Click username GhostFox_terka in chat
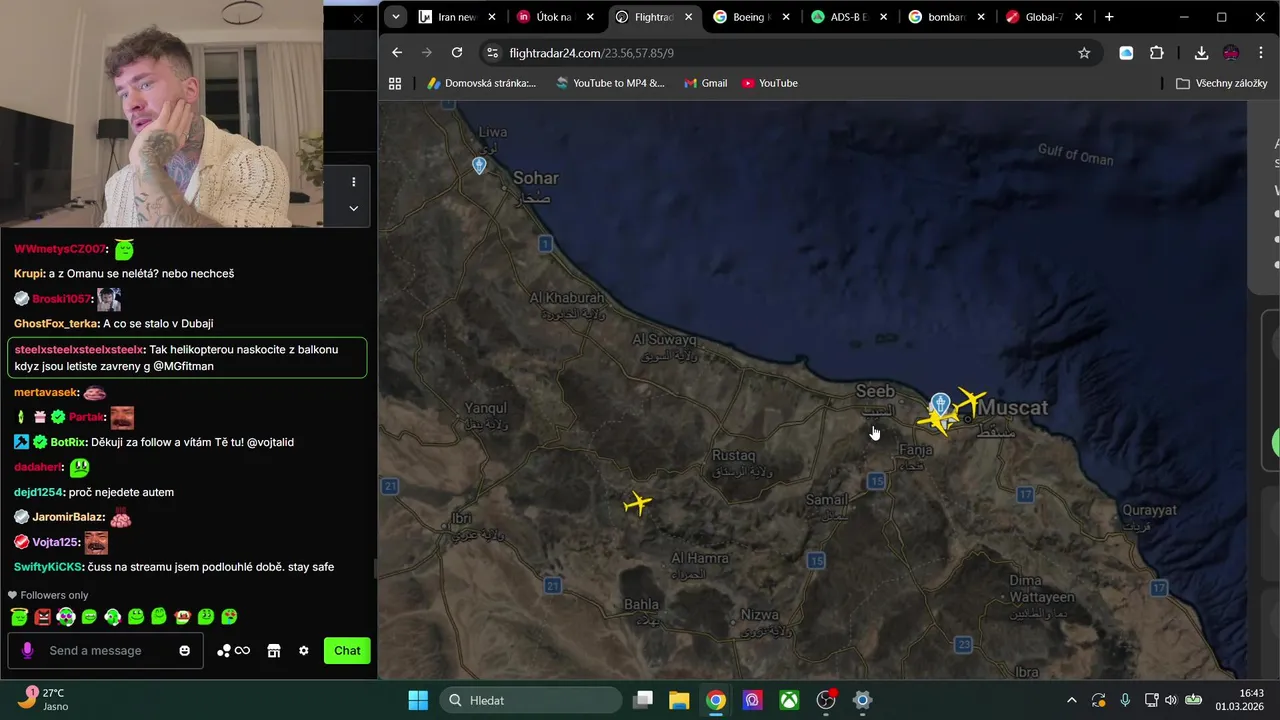This screenshot has height=720, width=1280. (56, 324)
